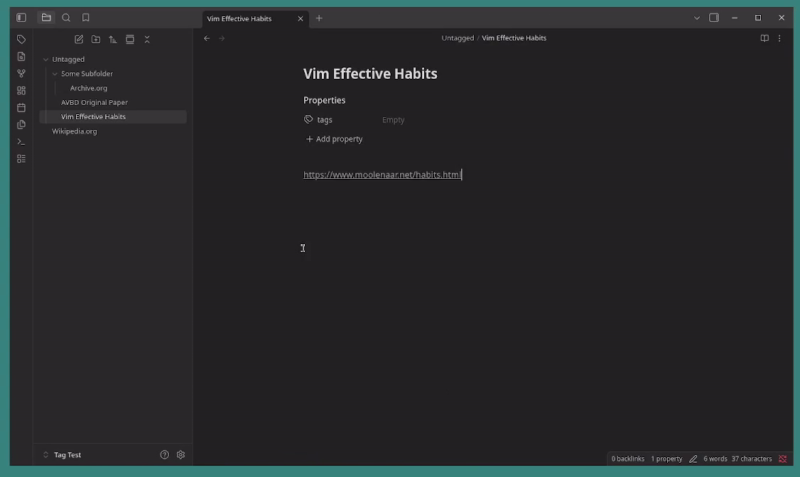
Task: Switch to Vim Effective Habits tab
Action: click(239, 18)
